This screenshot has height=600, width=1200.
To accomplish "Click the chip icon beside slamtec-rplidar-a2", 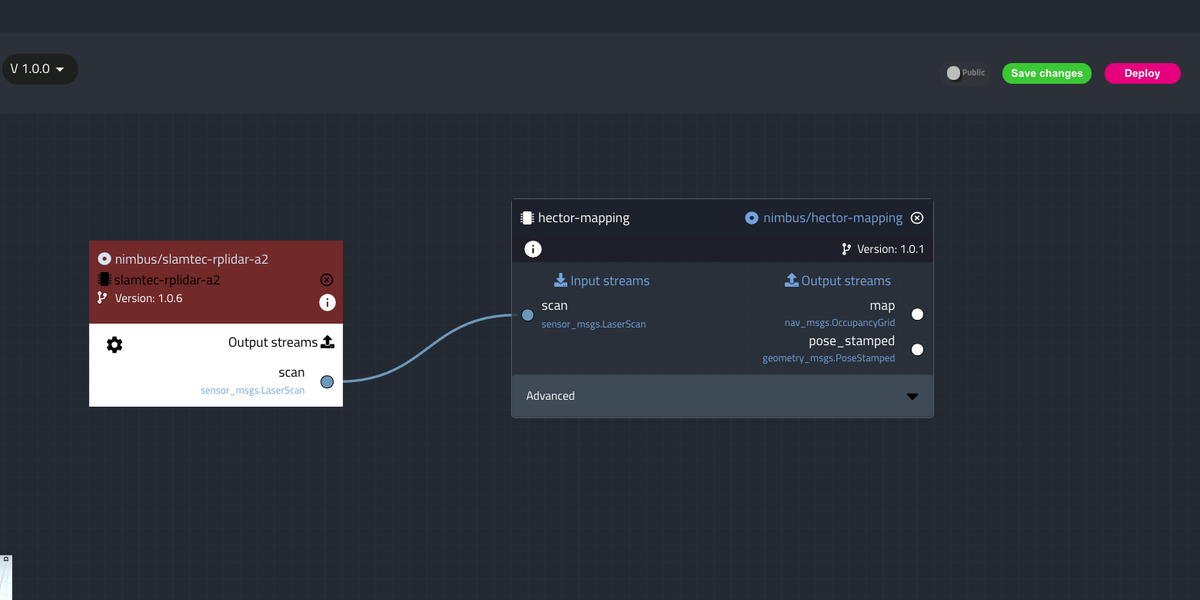I will [104, 280].
